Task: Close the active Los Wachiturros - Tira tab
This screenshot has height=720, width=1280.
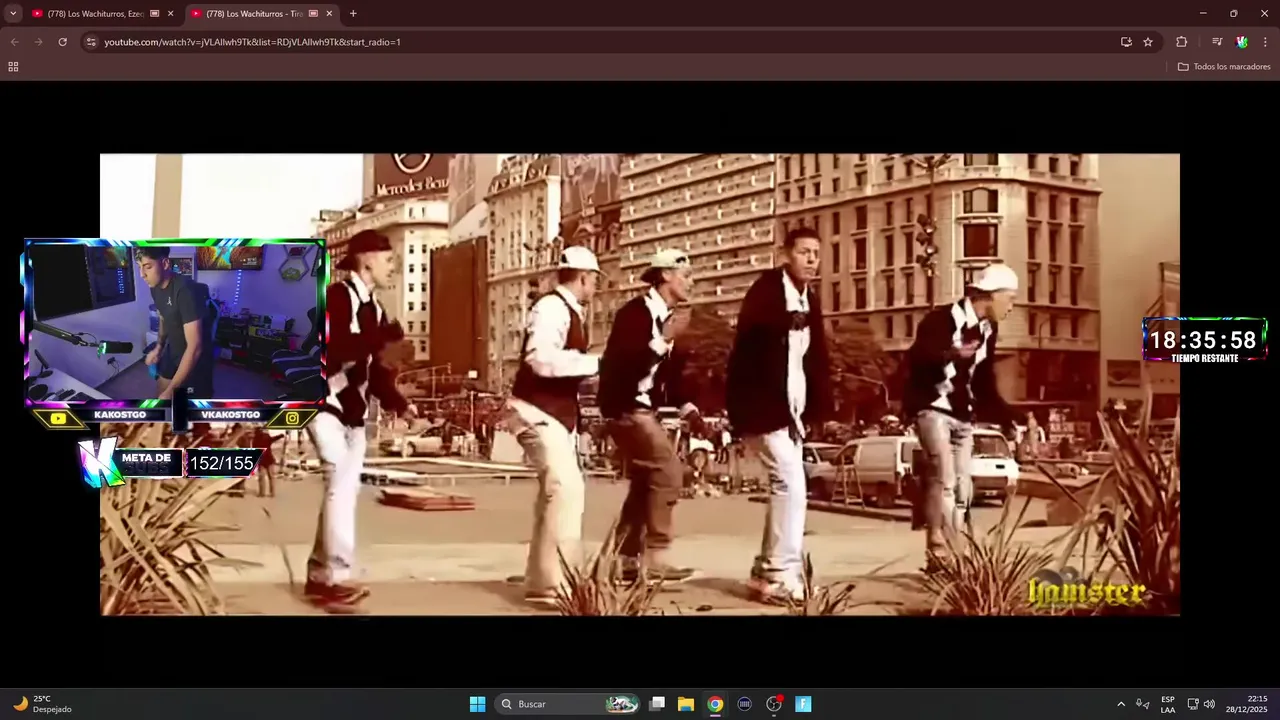Action: click(x=329, y=14)
